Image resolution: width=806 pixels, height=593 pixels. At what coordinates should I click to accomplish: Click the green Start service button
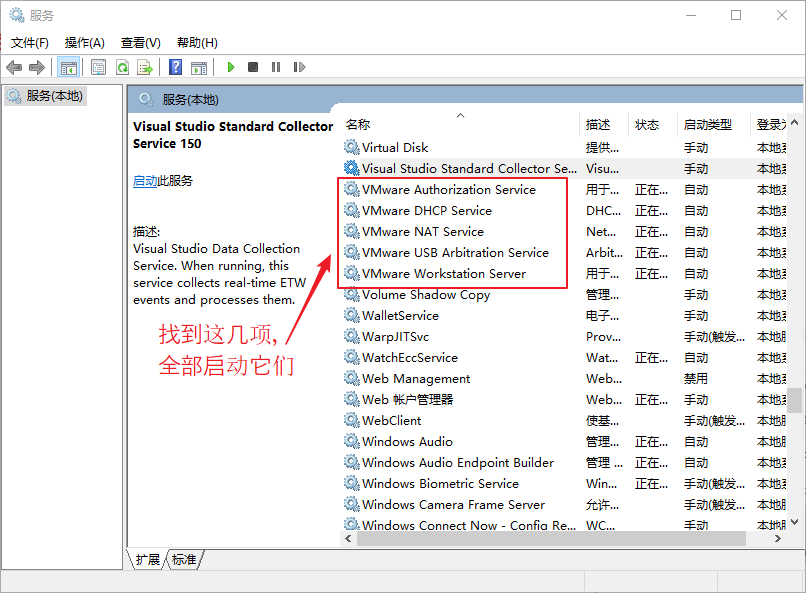[231, 67]
